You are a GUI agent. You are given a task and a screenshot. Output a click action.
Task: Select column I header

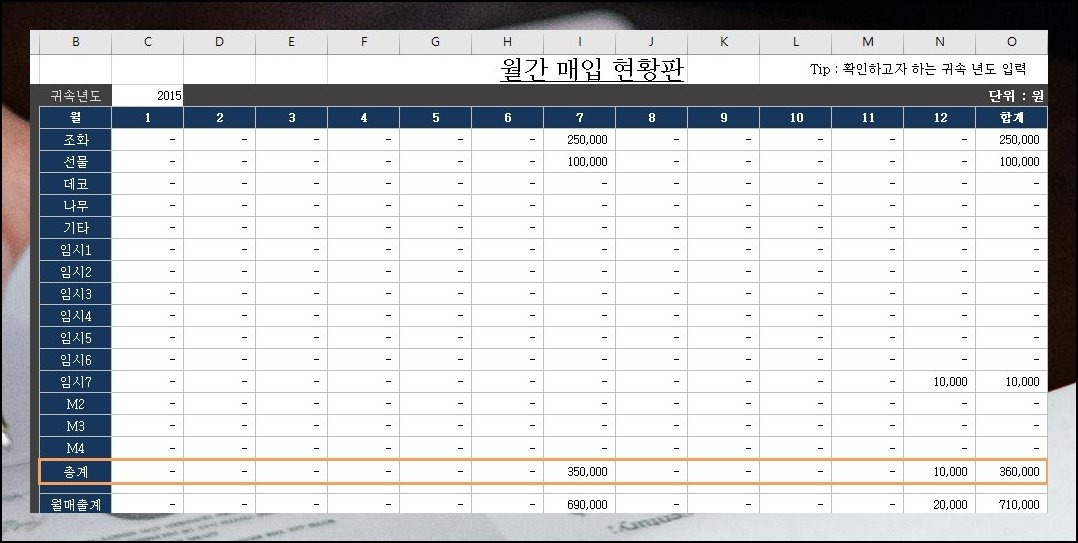(580, 42)
